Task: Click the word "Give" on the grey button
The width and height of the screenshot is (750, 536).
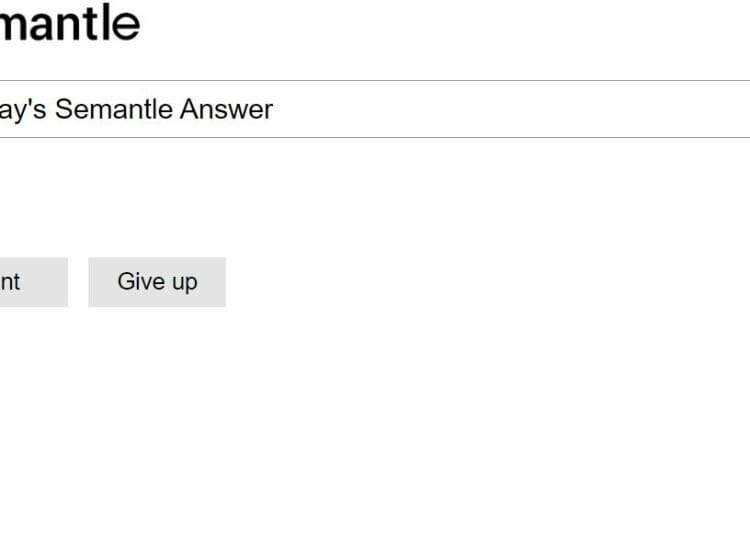Action: (x=141, y=281)
